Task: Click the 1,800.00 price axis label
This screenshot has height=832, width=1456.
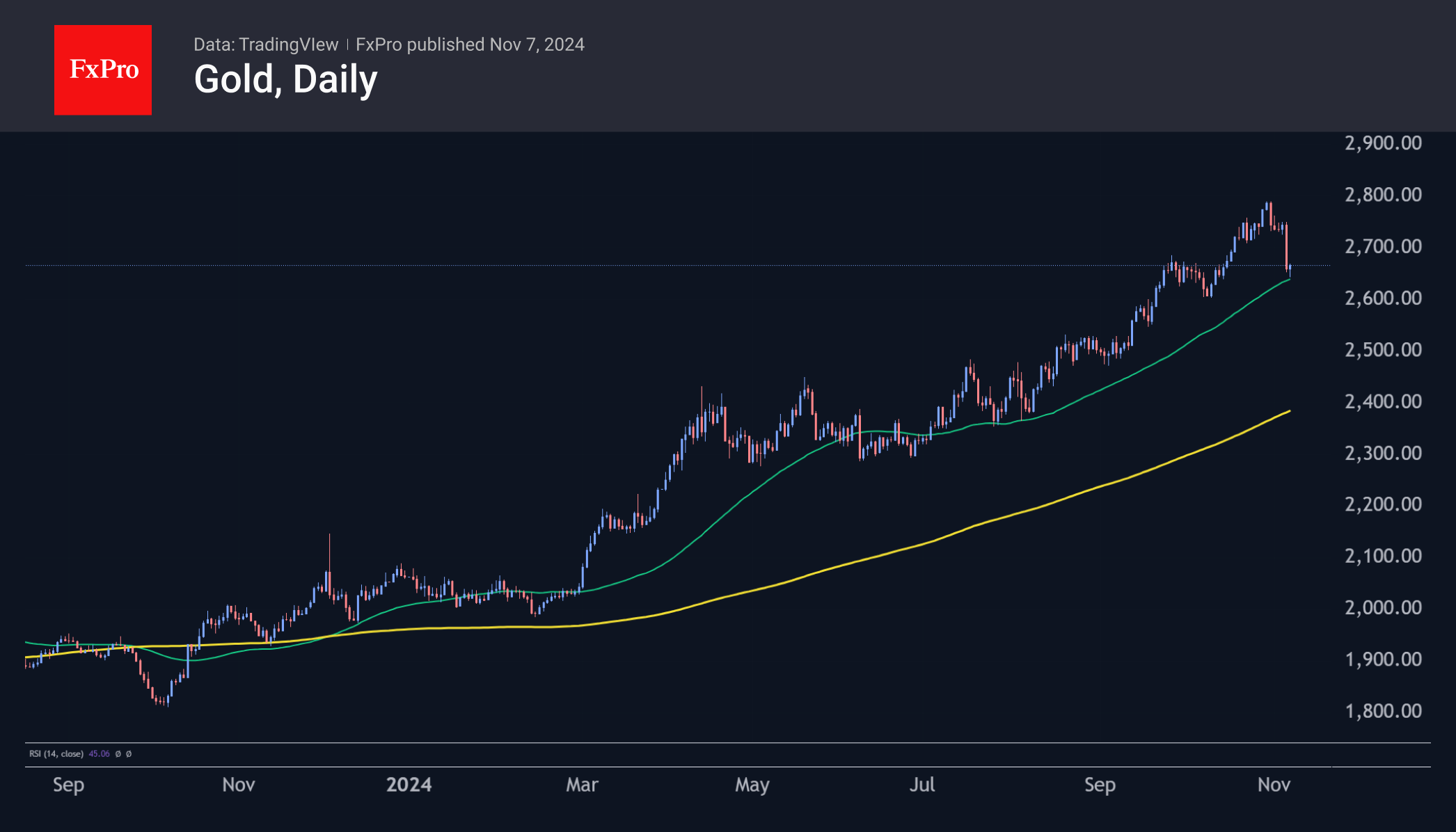Action: click(x=1382, y=711)
